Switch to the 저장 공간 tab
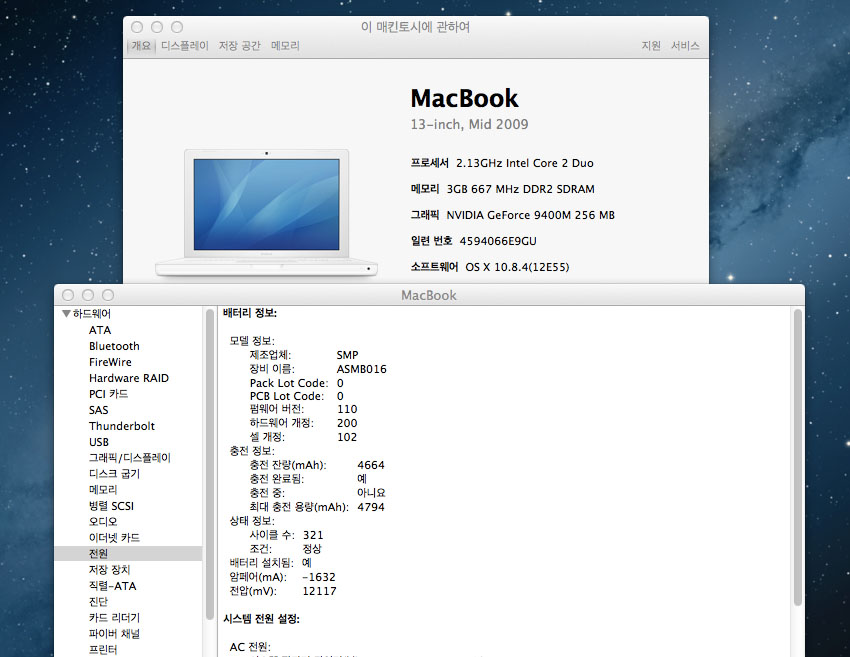Image resolution: width=850 pixels, height=657 pixels. pyautogui.click(x=239, y=46)
